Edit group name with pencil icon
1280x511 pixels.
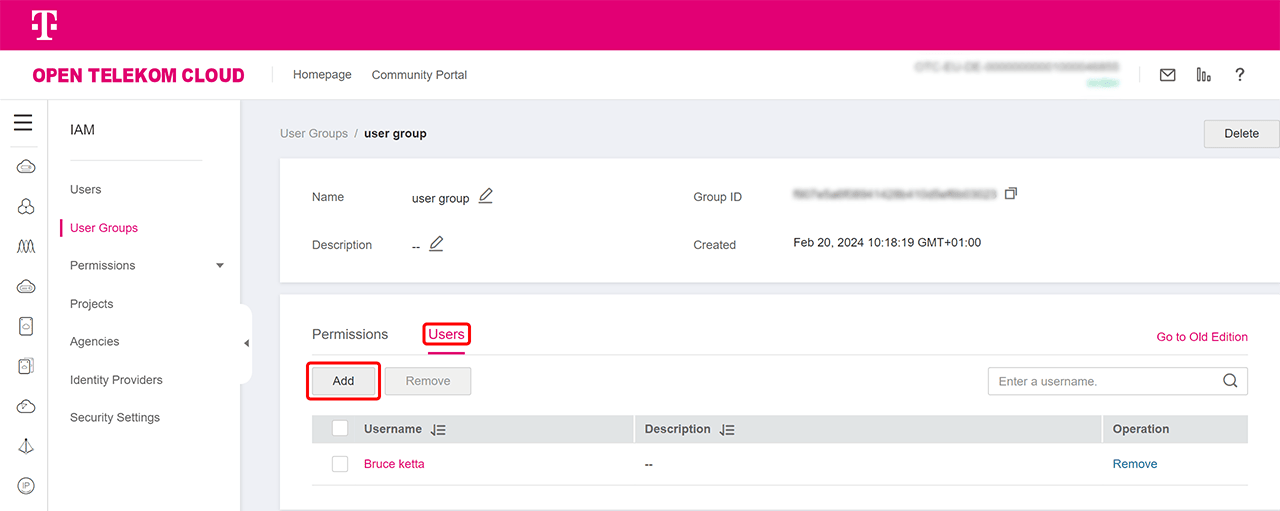[x=486, y=196]
